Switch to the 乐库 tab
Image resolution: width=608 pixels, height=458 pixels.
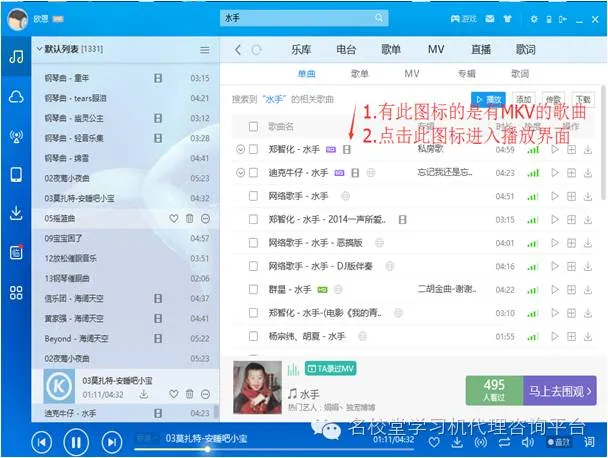tap(301, 50)
